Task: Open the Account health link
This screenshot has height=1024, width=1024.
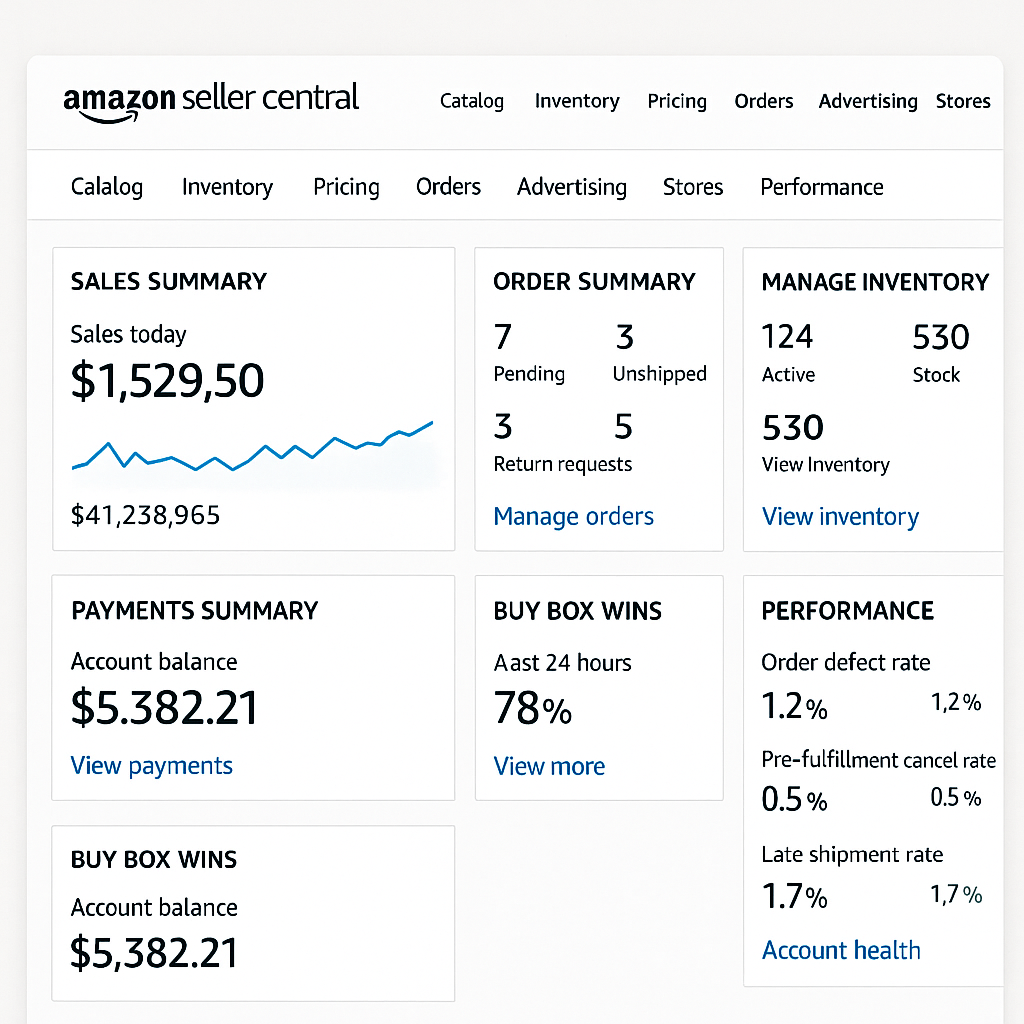Action: click(x=841, y=950)
